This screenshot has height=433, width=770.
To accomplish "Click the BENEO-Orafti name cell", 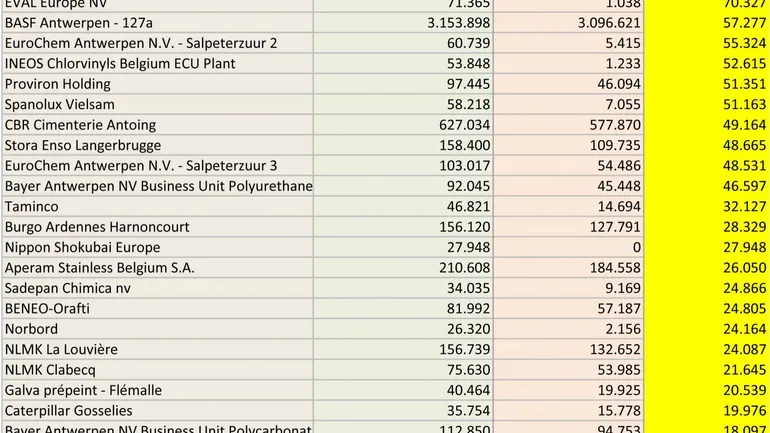I will [157, 309].
